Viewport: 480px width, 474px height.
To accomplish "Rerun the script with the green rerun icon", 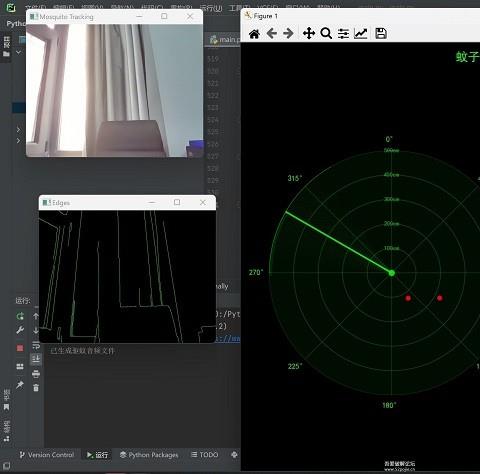I will (20, 316).
